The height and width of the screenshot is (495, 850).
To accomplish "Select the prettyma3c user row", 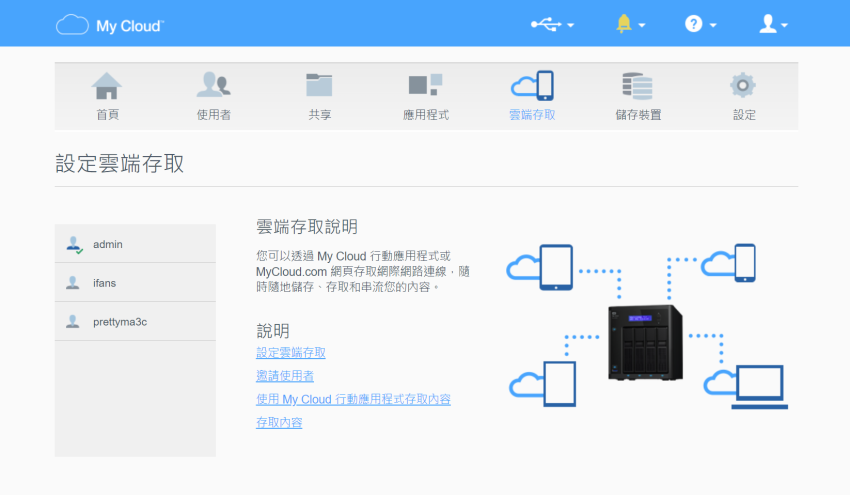I will coord(135,322).
